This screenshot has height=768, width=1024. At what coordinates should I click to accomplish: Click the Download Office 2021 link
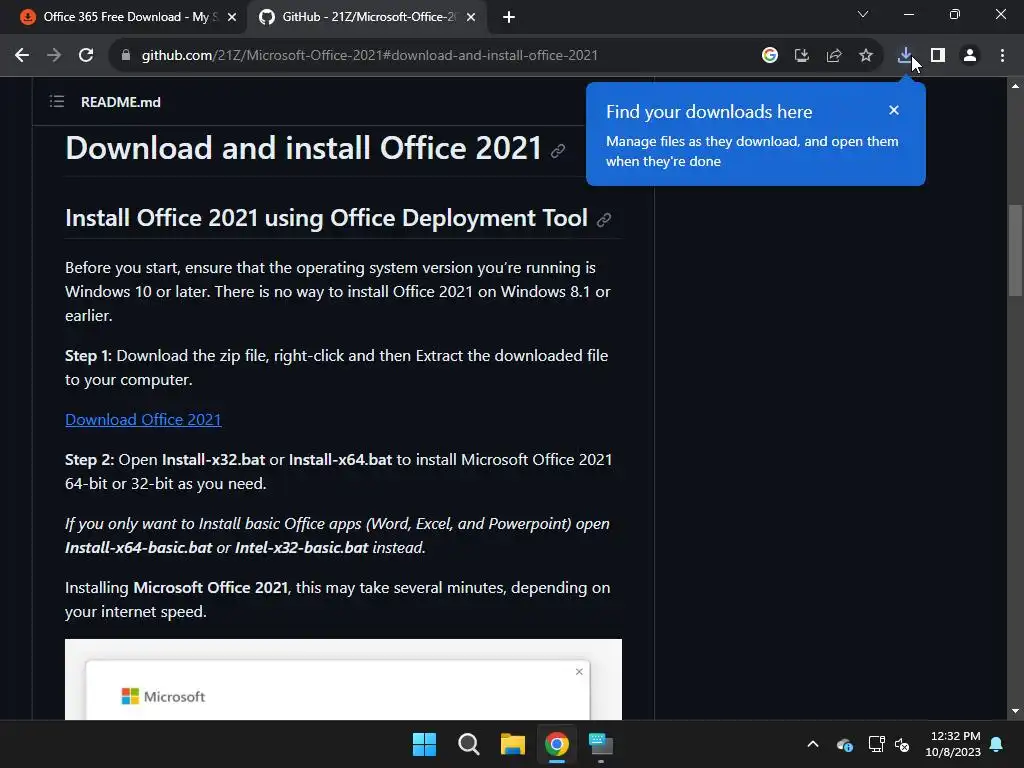[x=143, y=419]
